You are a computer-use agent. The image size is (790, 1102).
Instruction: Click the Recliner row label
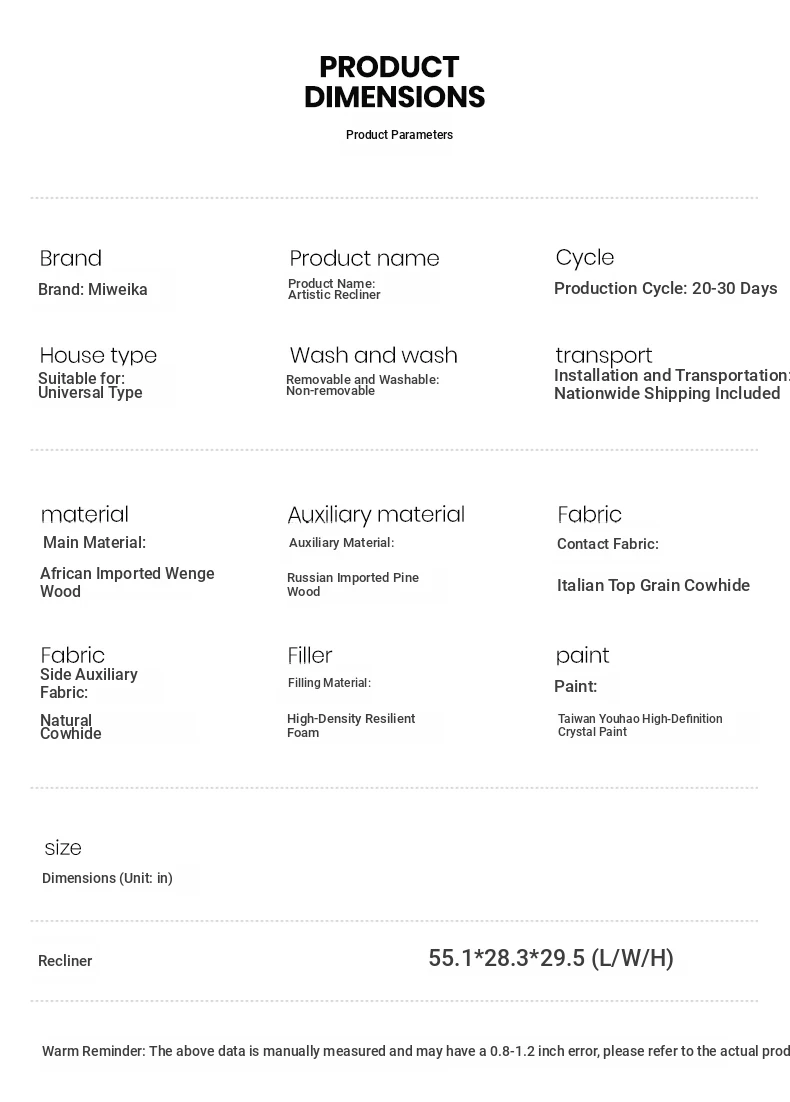(65, 961)
